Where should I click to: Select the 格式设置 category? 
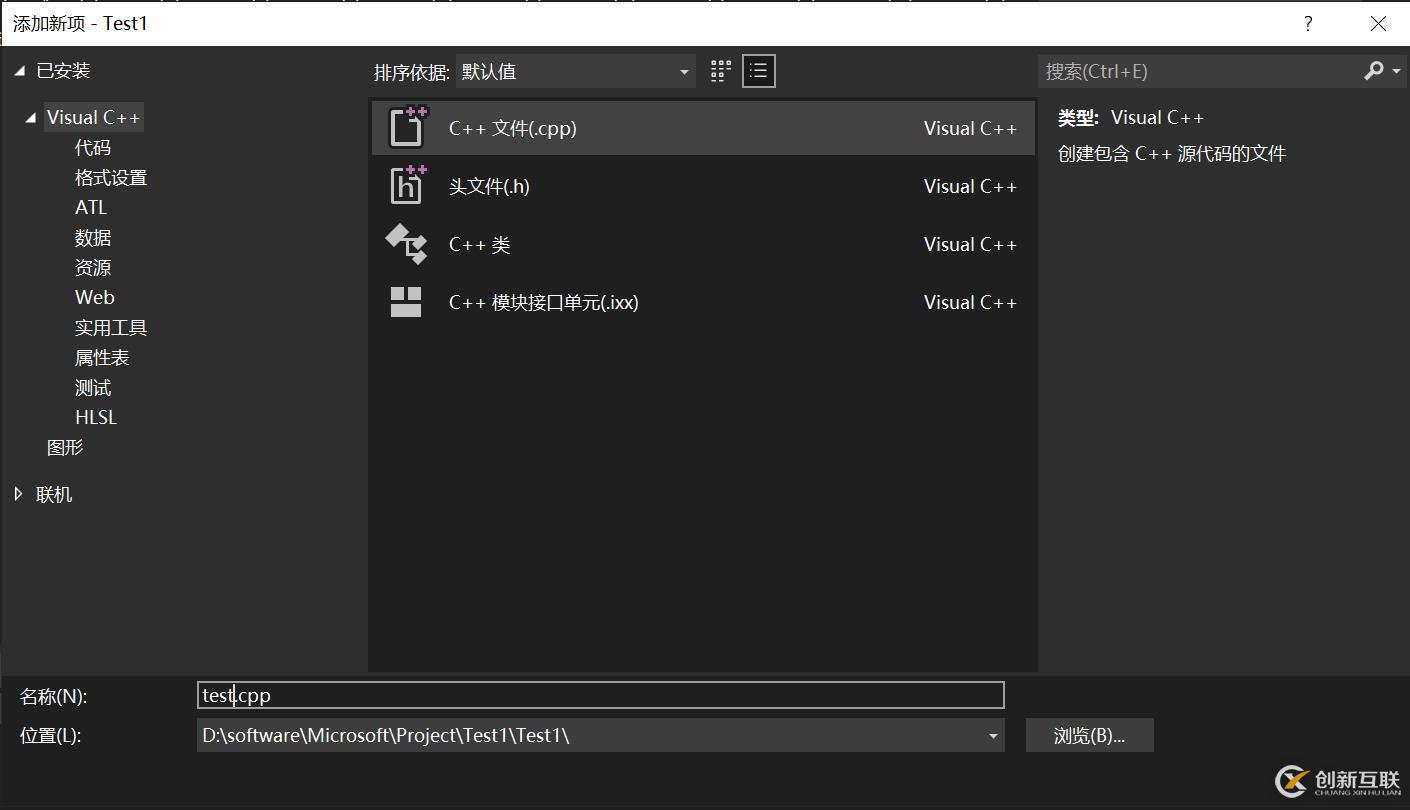pos(111,178)
